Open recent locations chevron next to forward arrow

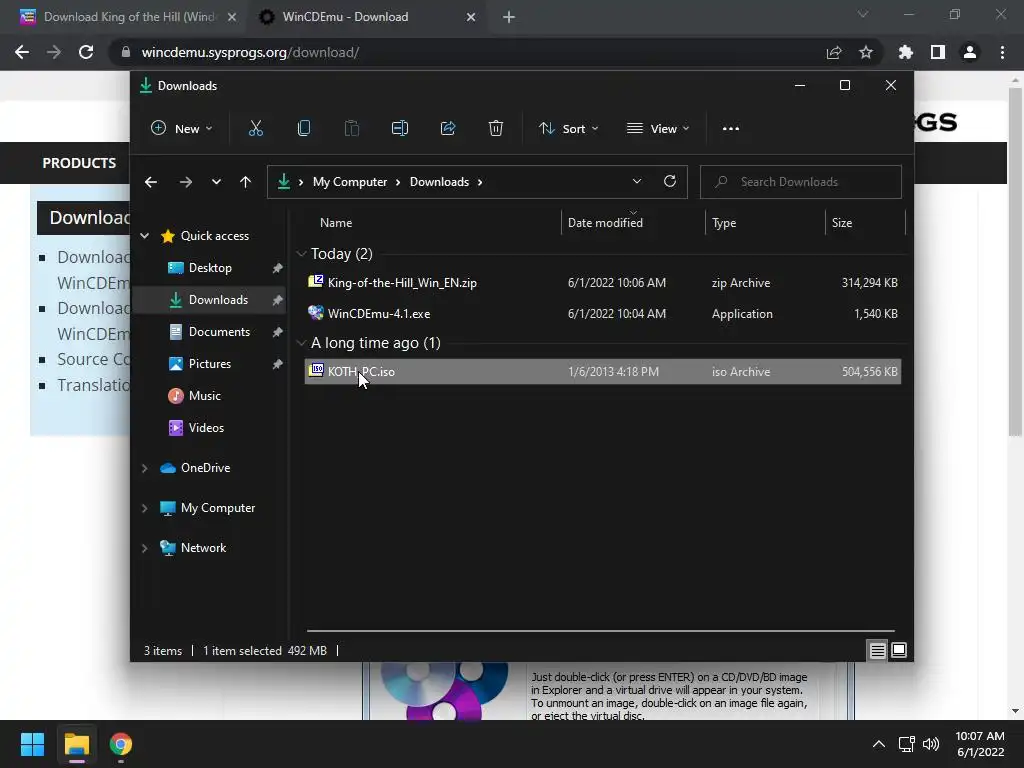[x=216, y=182]
